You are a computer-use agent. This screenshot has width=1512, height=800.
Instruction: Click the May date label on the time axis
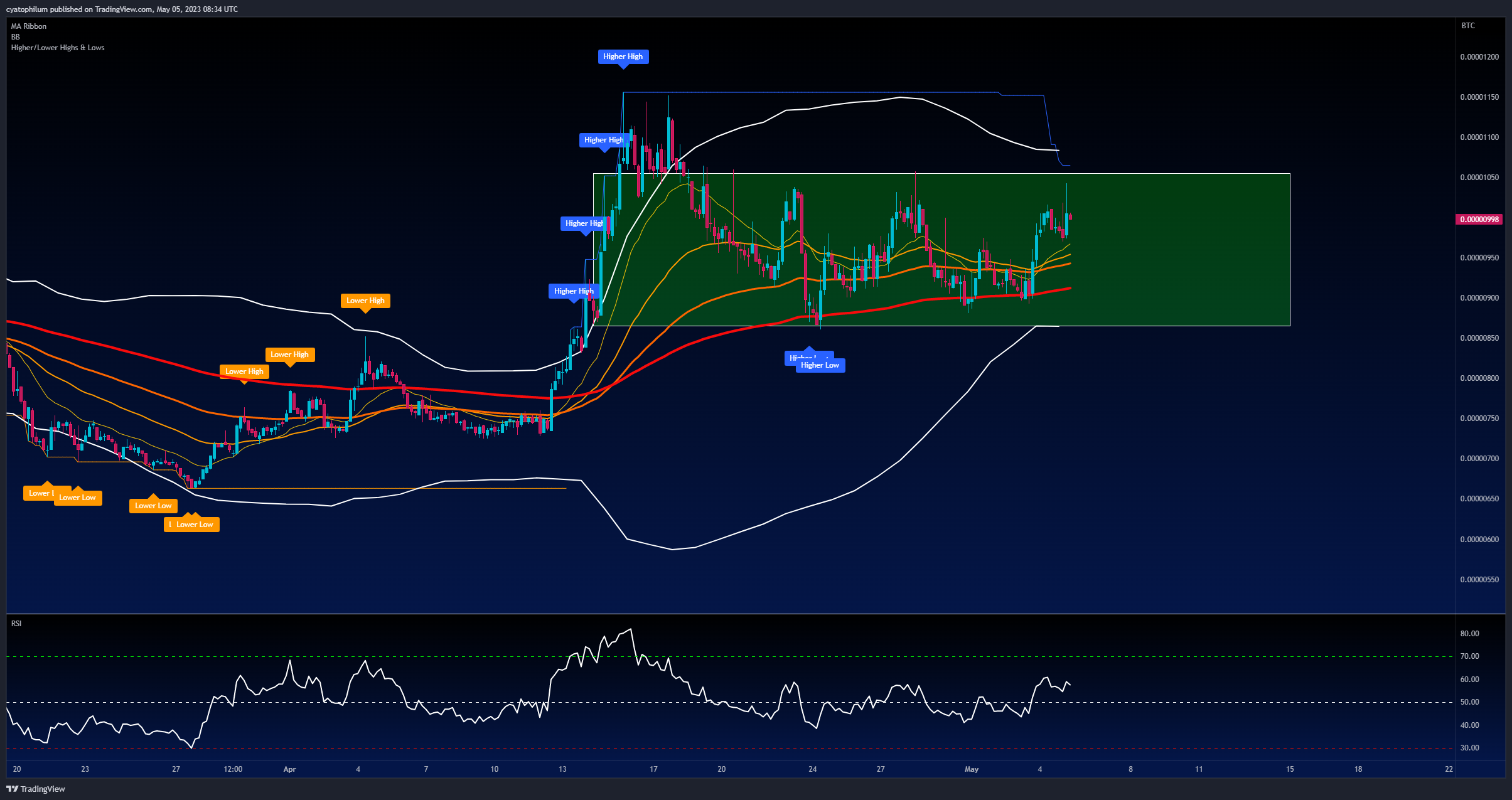[972, 769]
